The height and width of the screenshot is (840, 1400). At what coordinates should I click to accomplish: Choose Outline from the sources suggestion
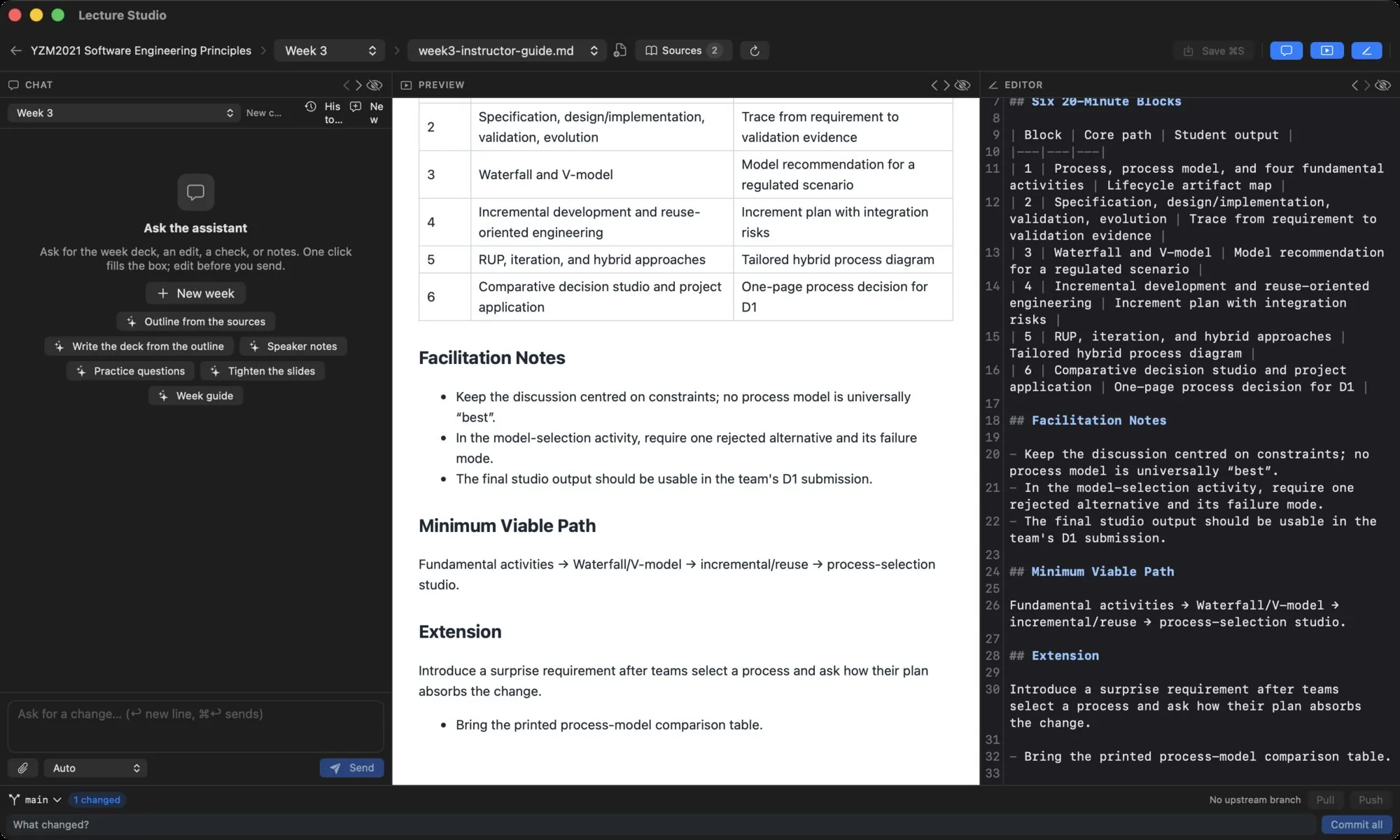click(x=195, y=321)
